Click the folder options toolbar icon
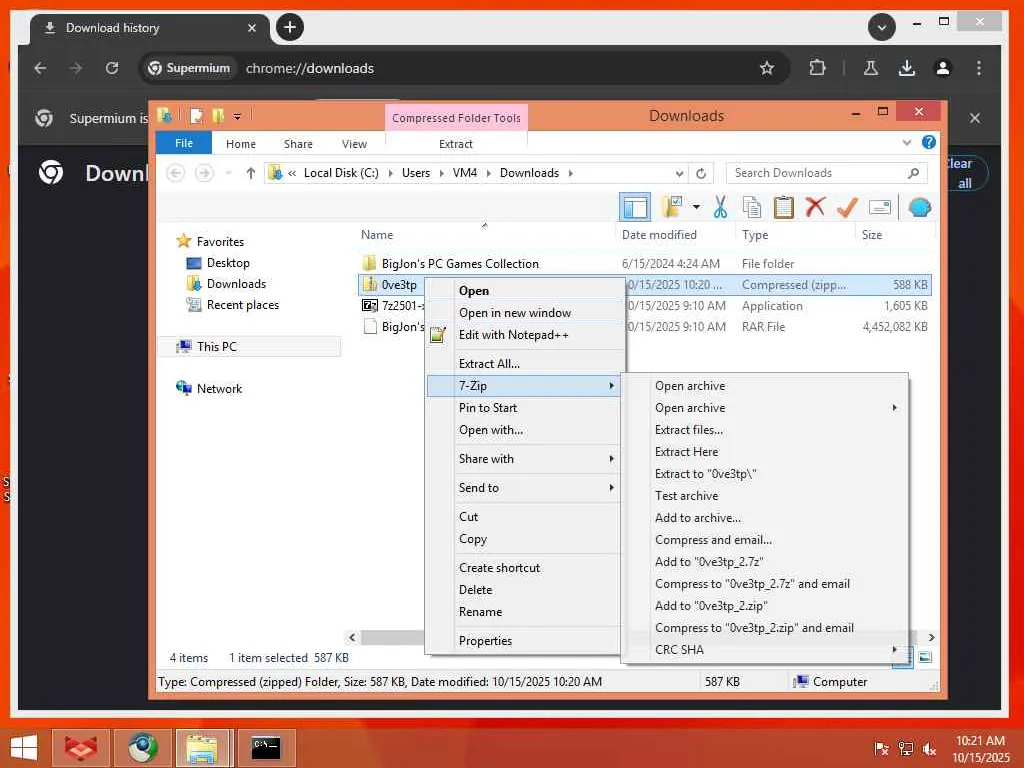1024x768 pixels. tap(672, 208)
